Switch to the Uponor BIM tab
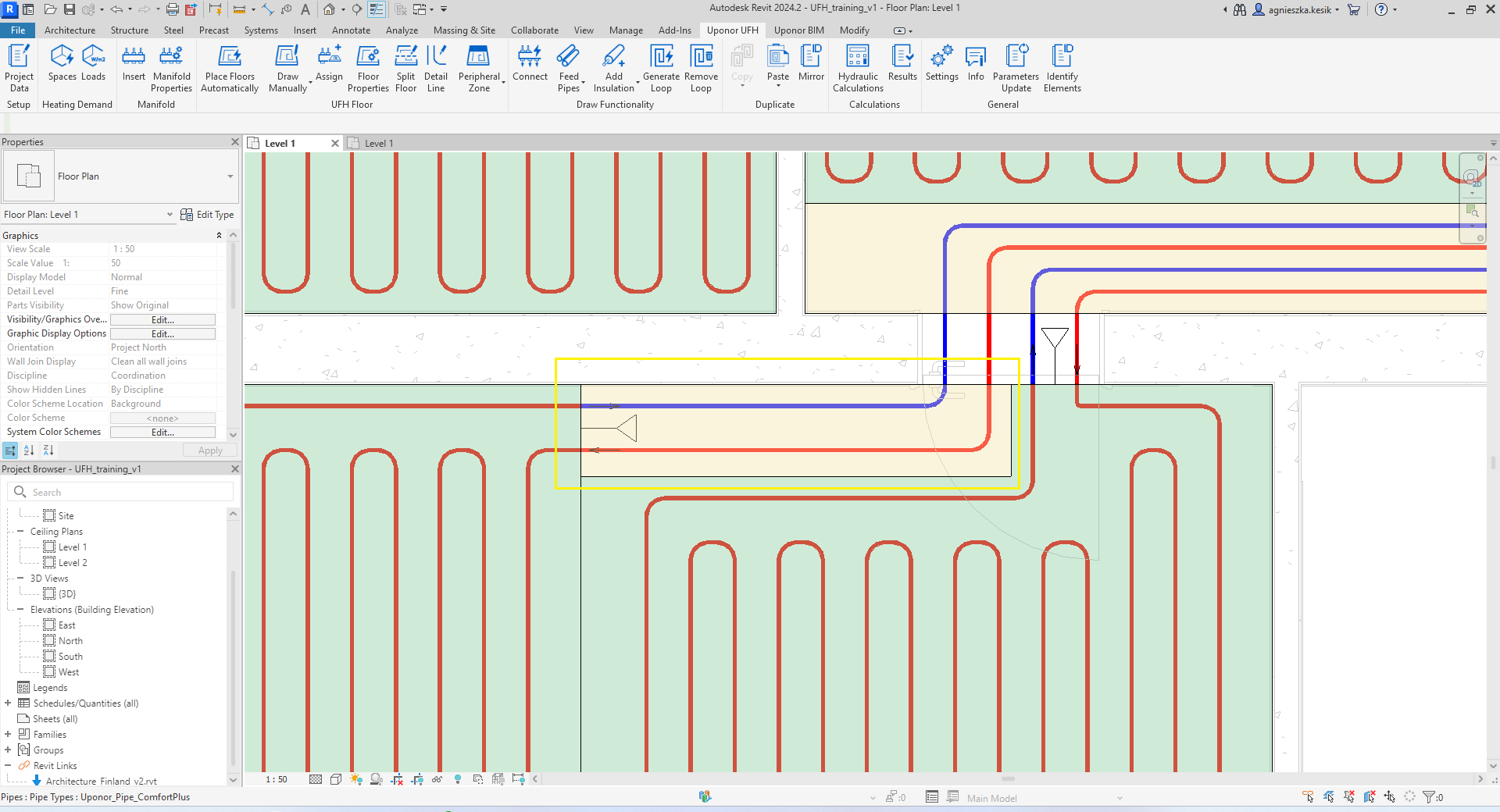The image size is (1500, 812). click(x=798, y=30)
